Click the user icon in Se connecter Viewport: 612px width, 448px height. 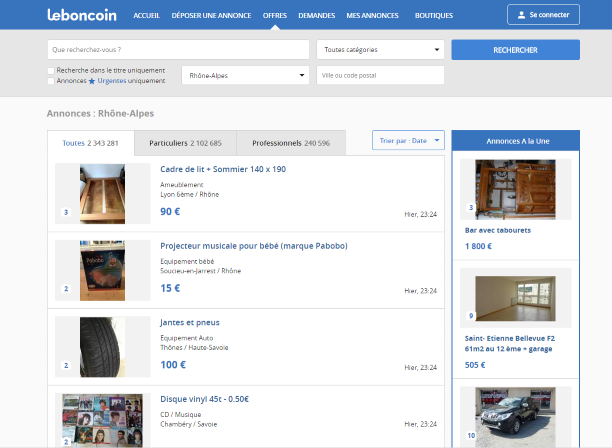(521, 16)
